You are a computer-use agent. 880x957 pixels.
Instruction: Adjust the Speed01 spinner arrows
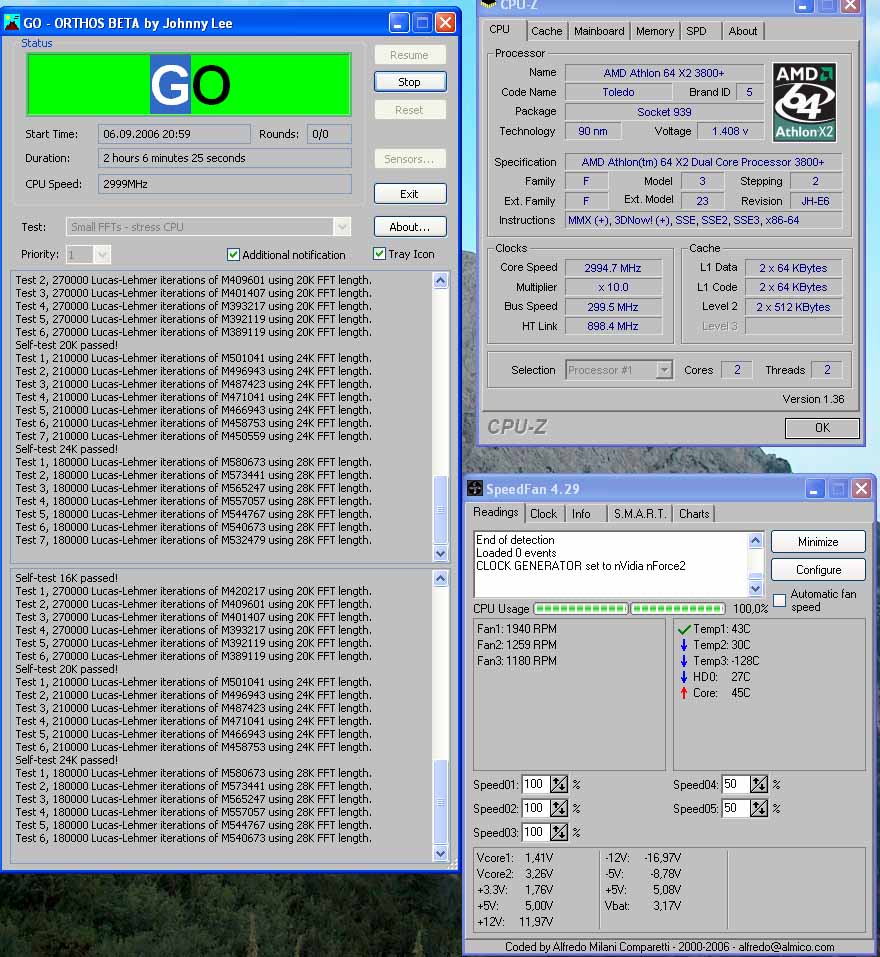[x=558, y=784]
